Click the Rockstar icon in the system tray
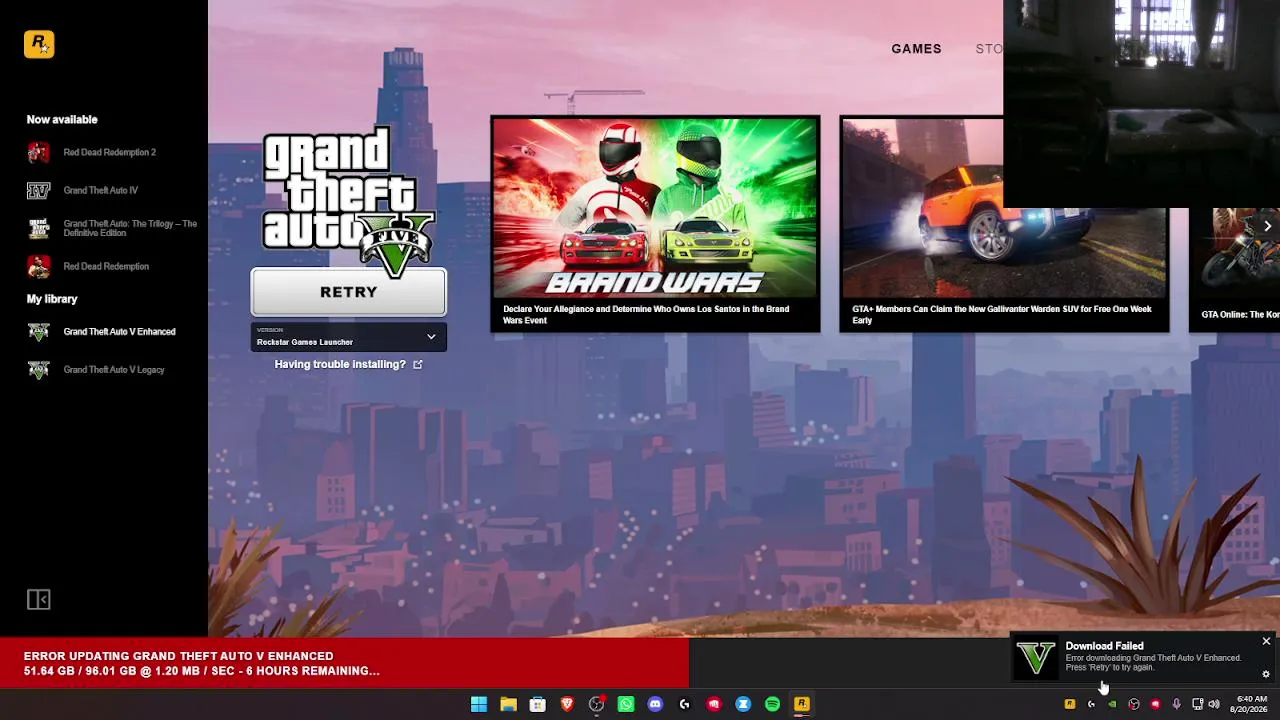 coord(1070,704)
